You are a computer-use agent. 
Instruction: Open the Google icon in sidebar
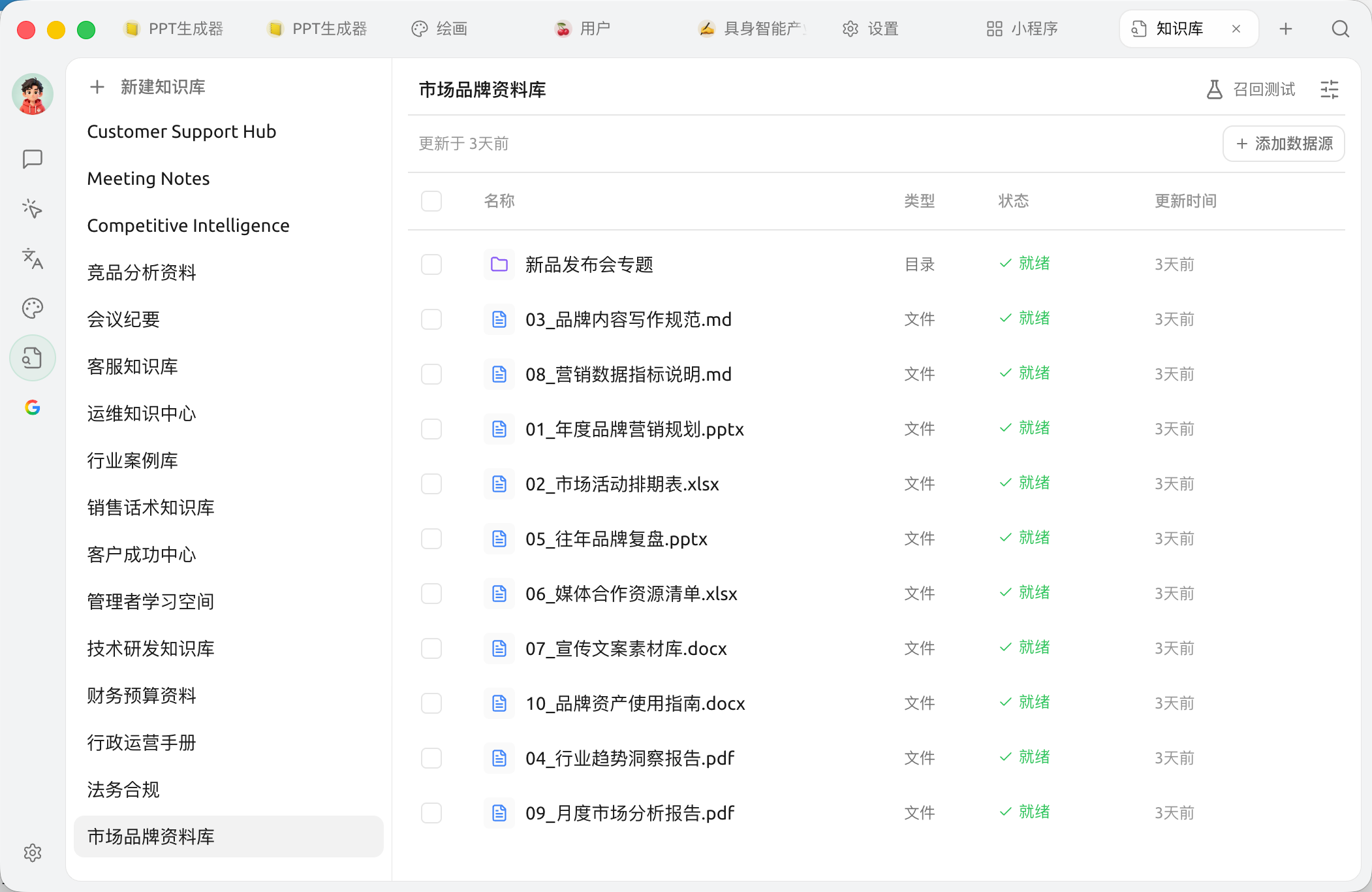(x=32, y=407)
